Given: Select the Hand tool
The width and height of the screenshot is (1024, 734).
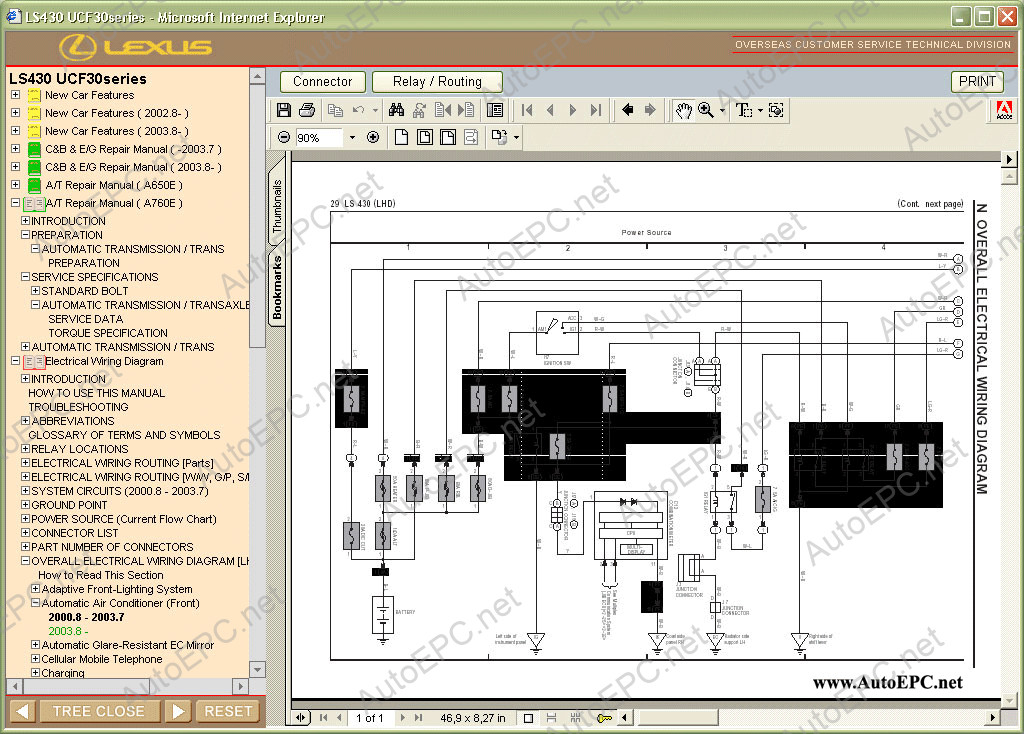Looking at the screenshot, I should point(683,110).
